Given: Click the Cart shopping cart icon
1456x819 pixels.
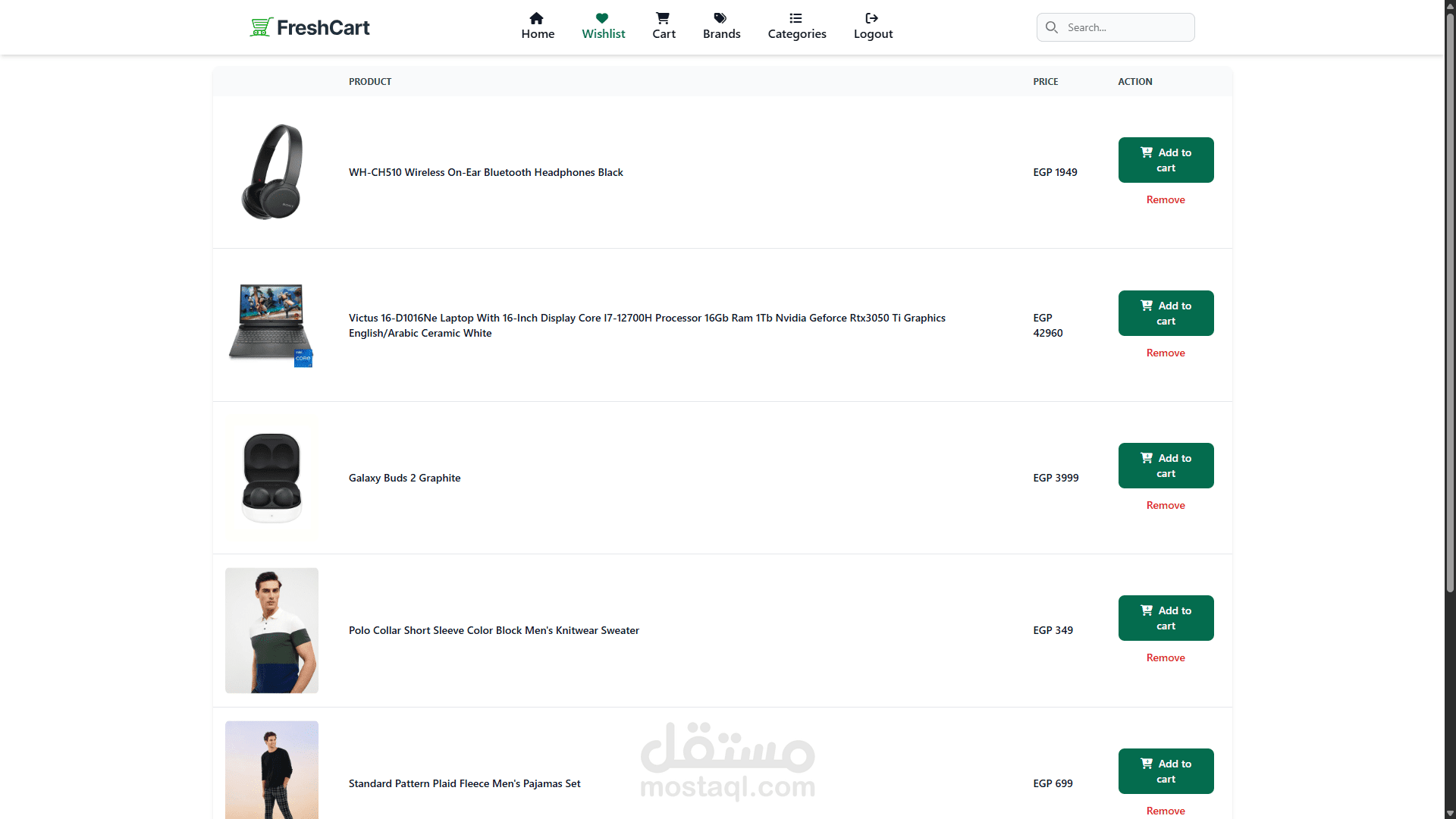Looking at the screenshot, I should 663,18.
